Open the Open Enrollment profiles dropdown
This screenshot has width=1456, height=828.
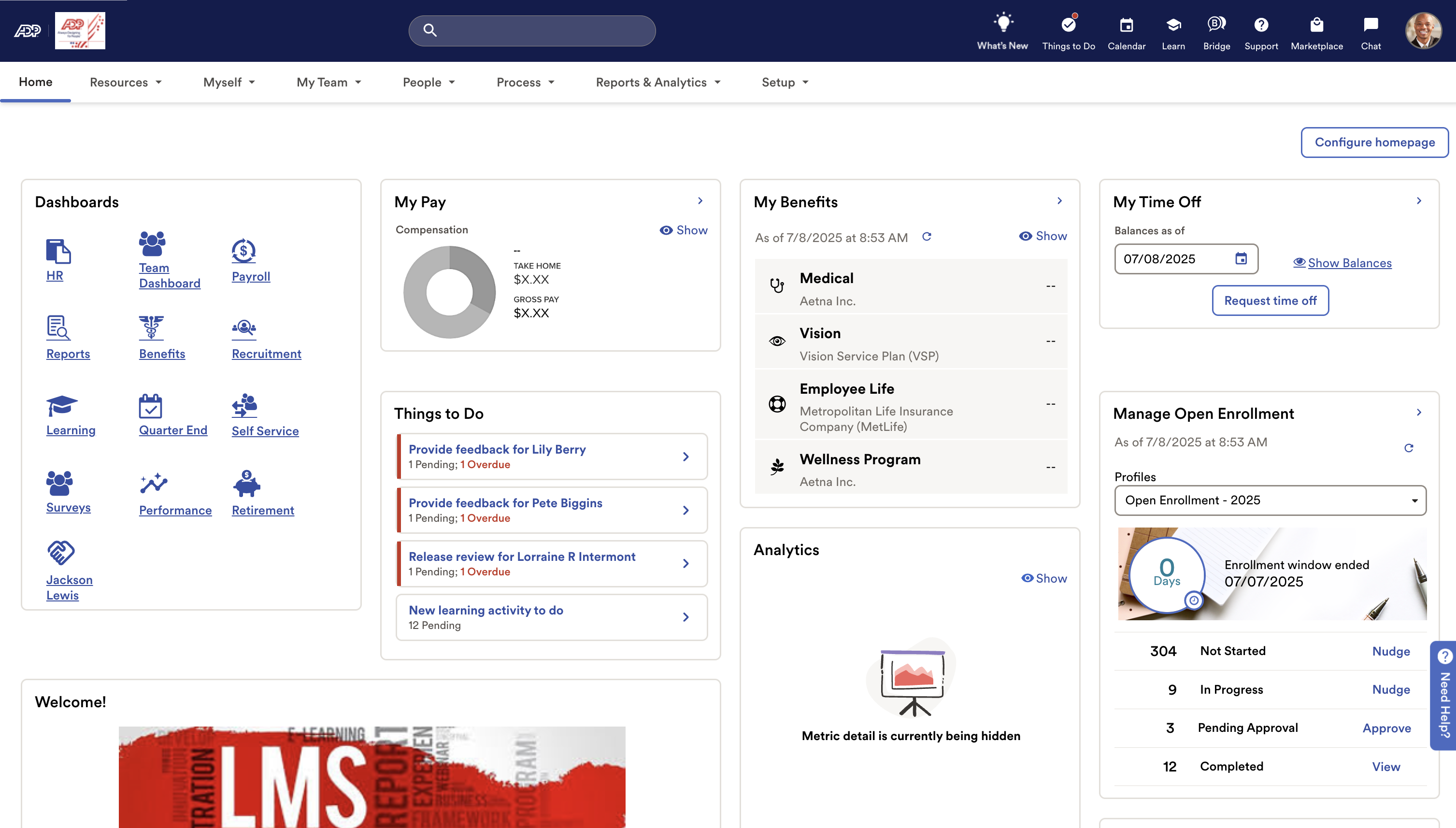tap(1270, 500)
